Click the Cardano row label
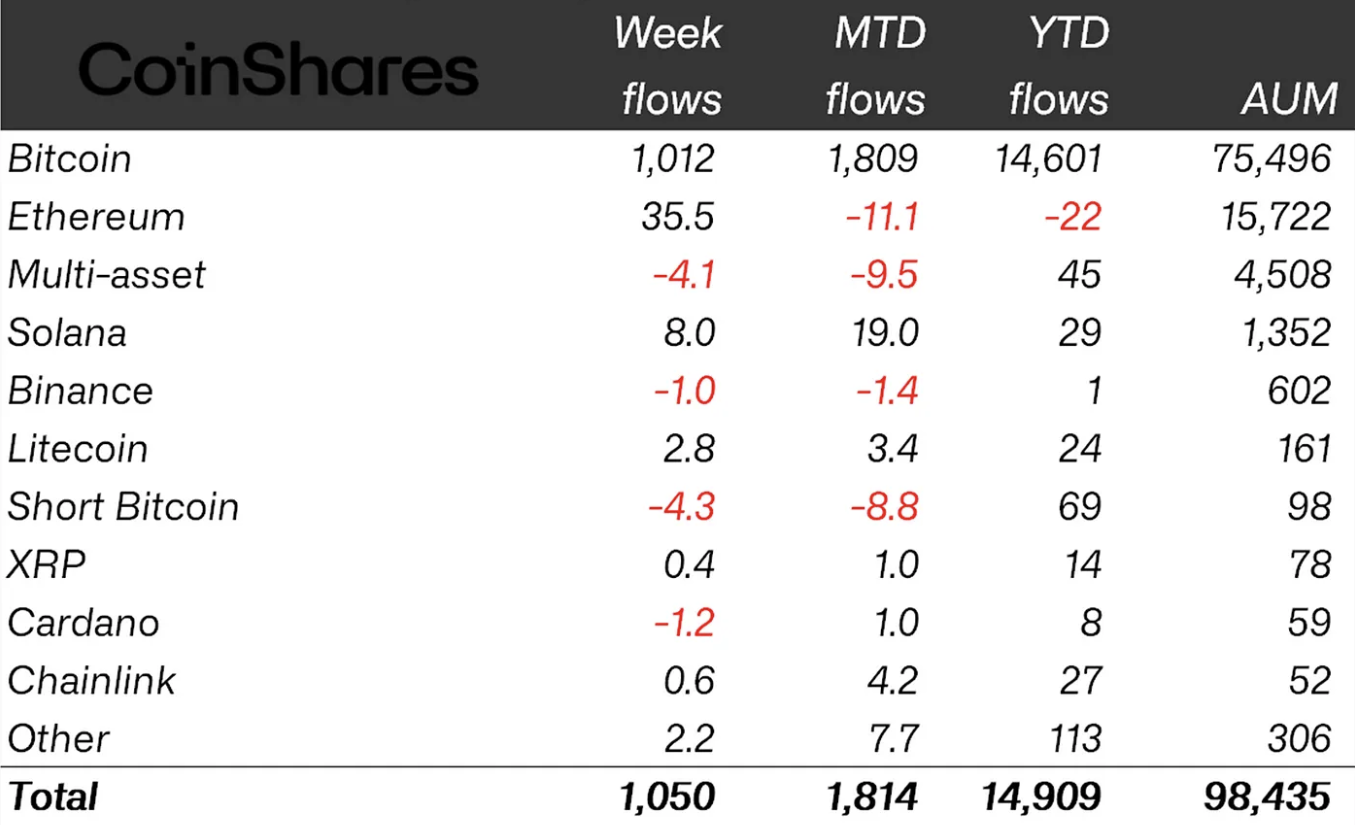Viewport: 1355px width, 825px height. click(83, 623)
